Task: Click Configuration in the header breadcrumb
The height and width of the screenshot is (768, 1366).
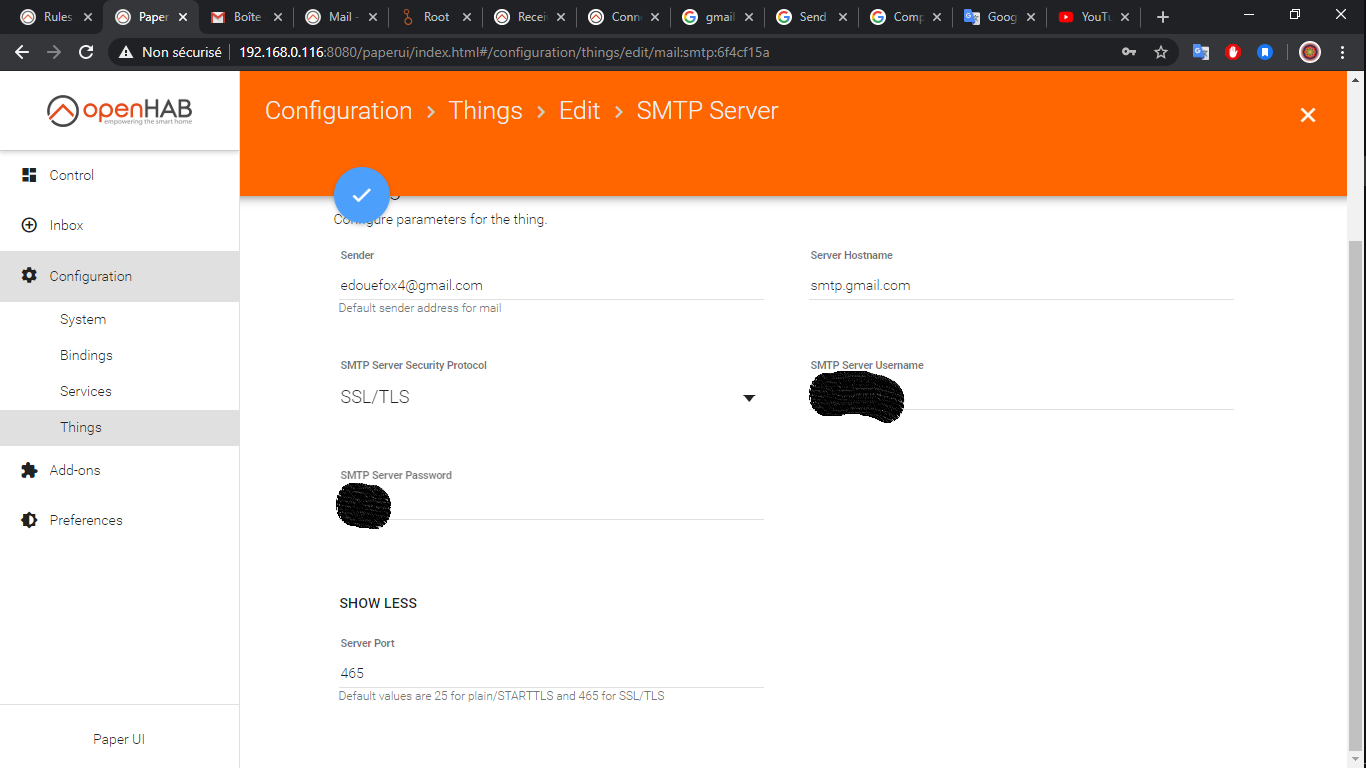Action: tap(338, 111)
